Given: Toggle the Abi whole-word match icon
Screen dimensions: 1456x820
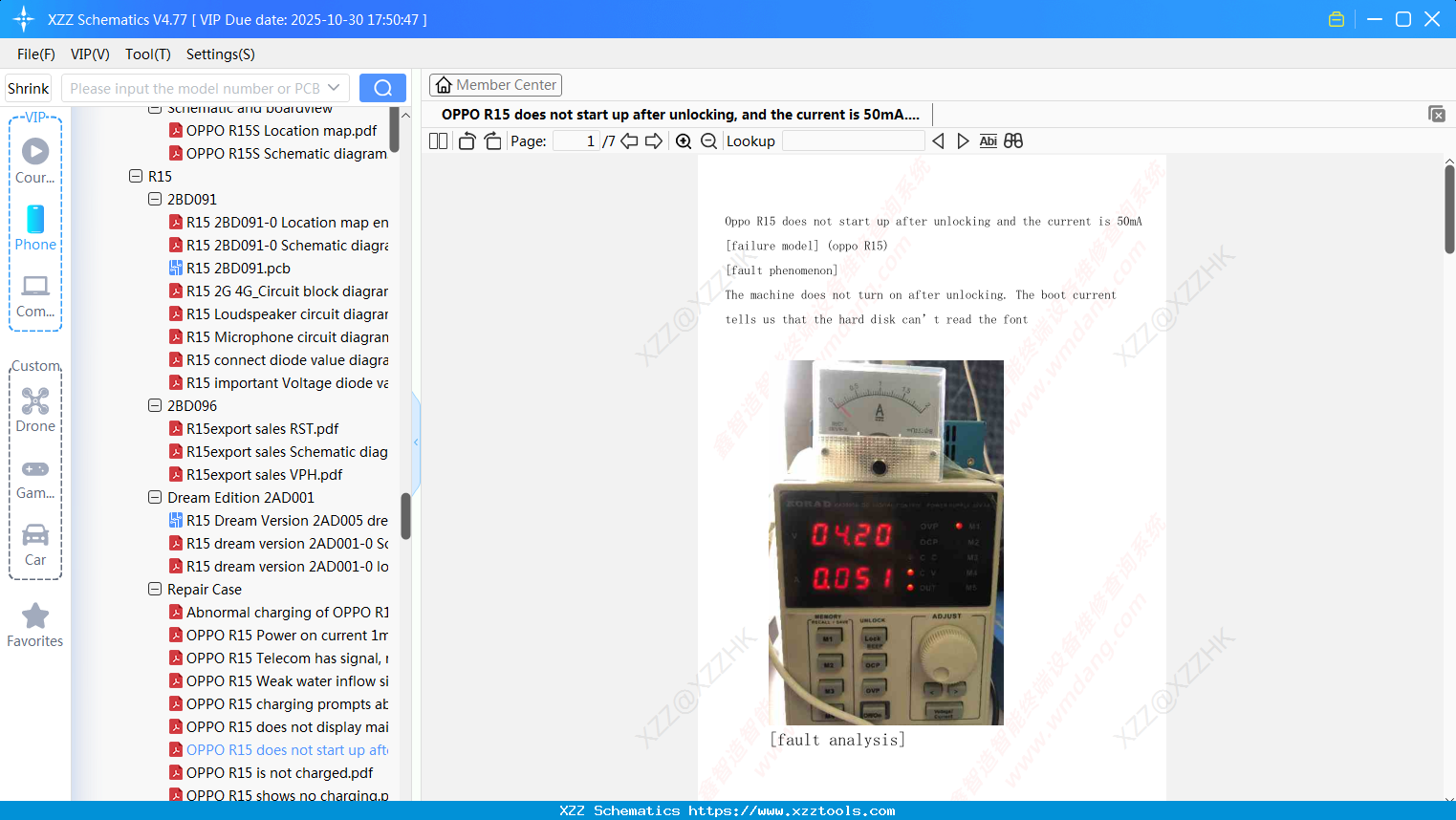Looking at the screenshot, I should (989, 141).
